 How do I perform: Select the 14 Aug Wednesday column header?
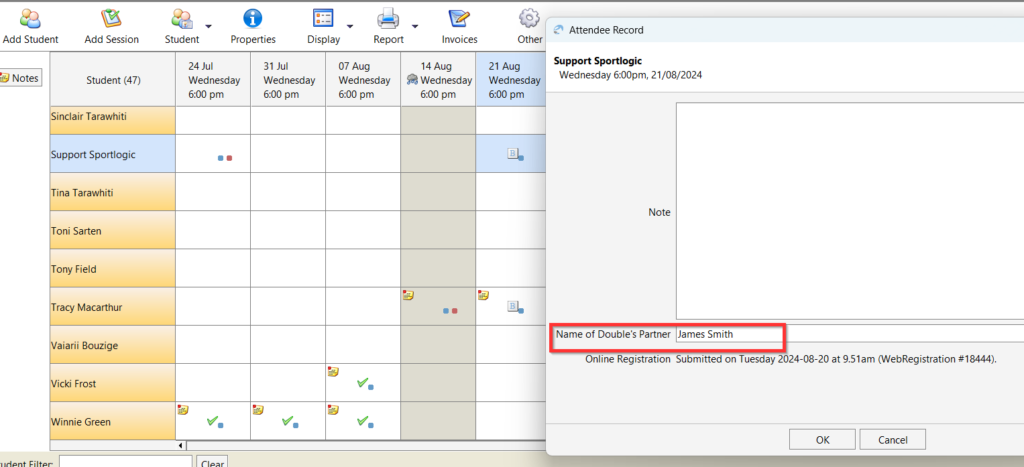(x=438, y=80)
